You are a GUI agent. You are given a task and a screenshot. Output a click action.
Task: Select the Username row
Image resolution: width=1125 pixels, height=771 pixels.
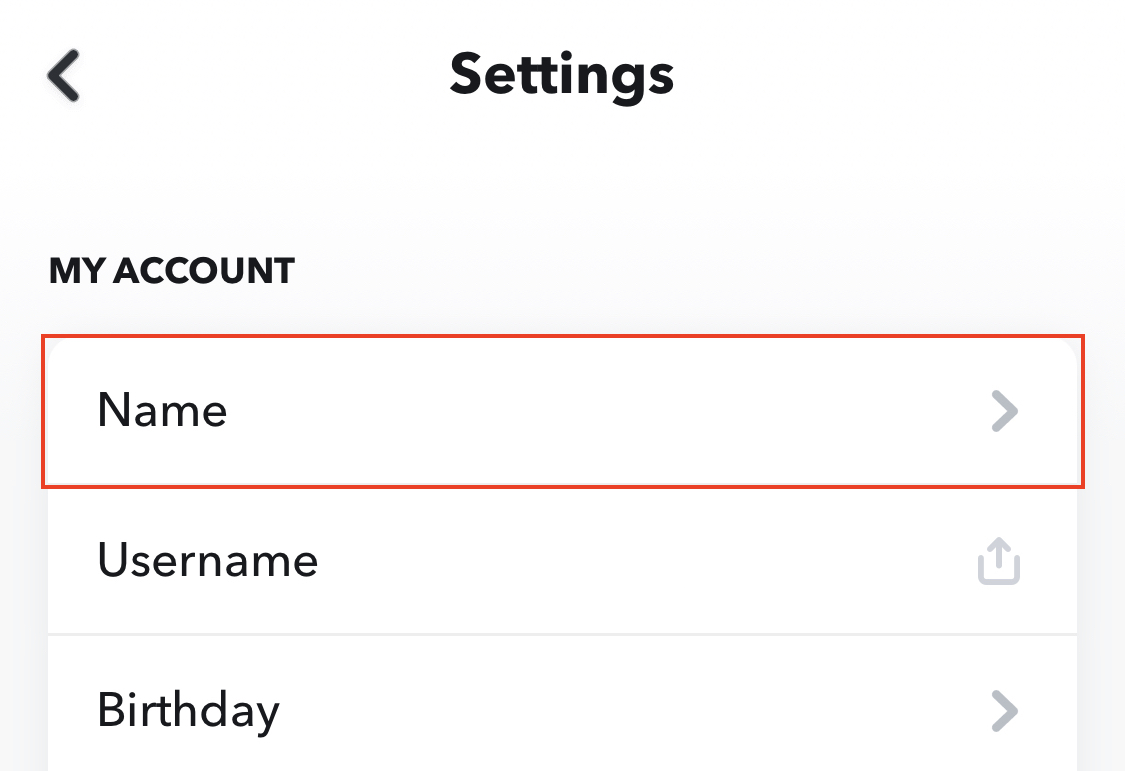562,560
